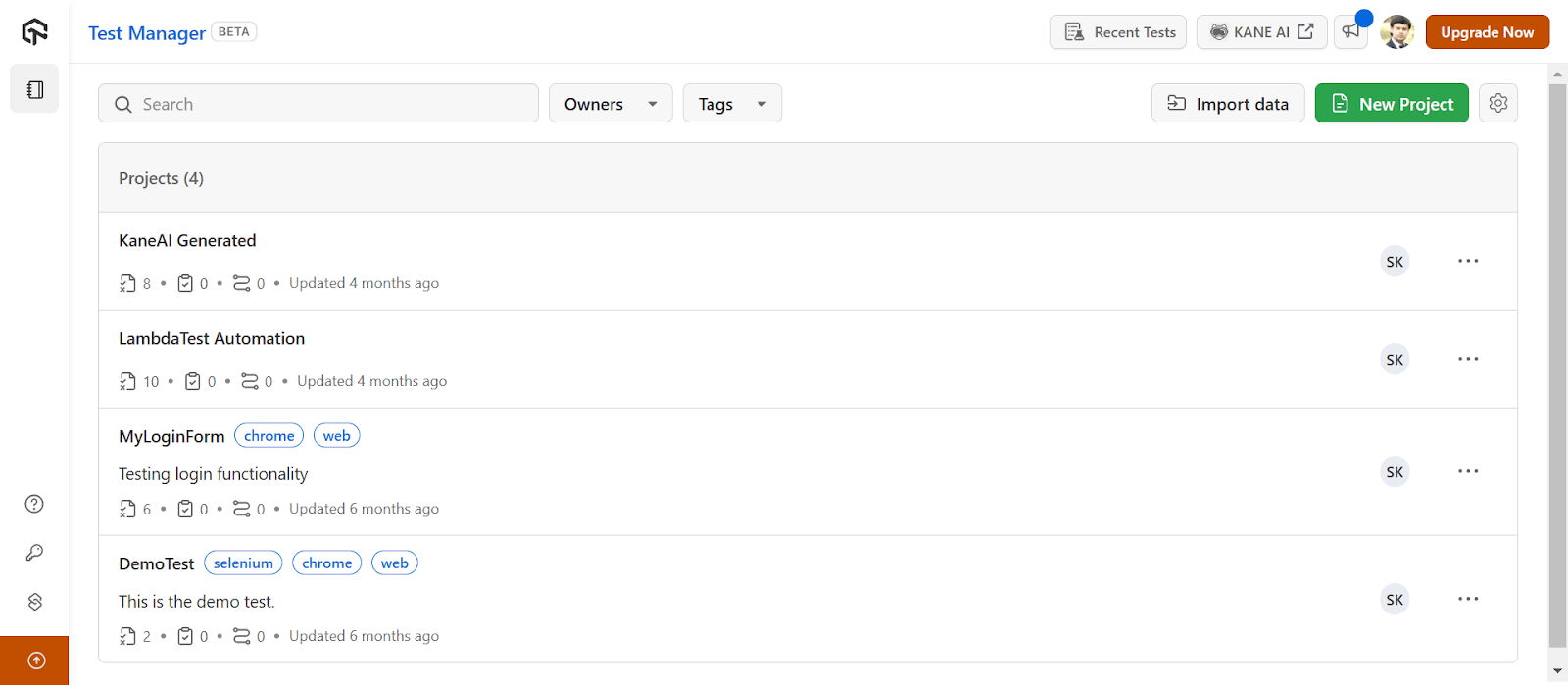Screen dimensions: 1568x685
Task: Open options menu for DemoTest project
Action: [1468, 599]
